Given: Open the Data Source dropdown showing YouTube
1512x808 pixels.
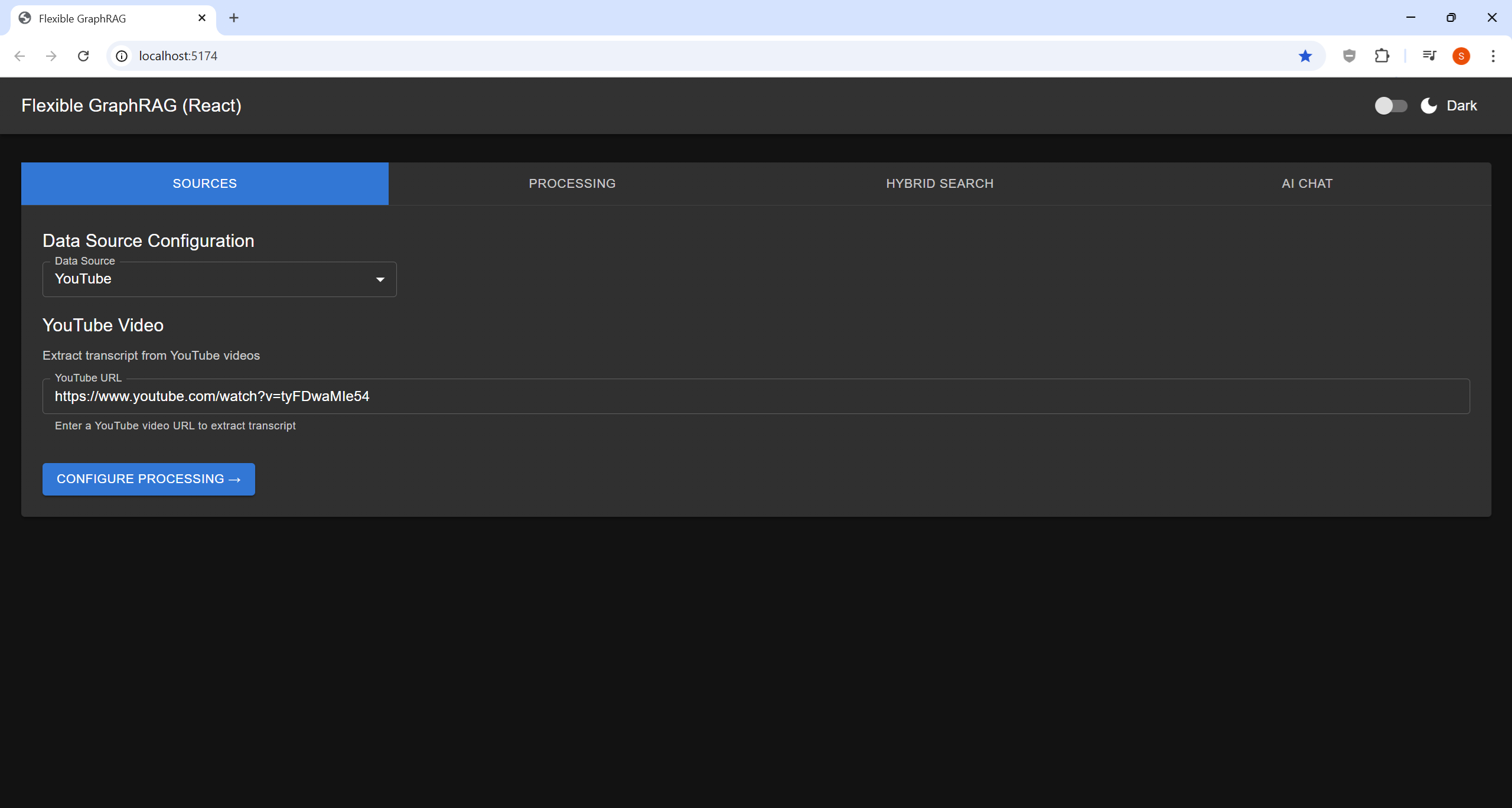Looking at the screenshot, I should pyautogui.click(x=219, y=279).
